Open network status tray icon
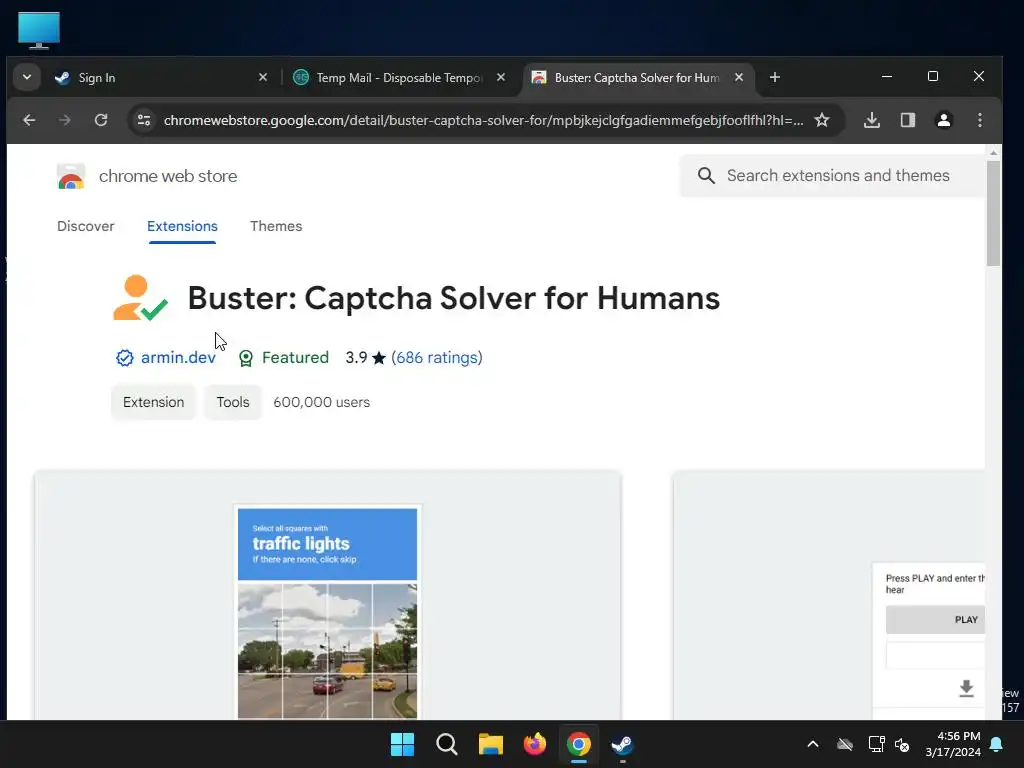This screenshot has height=768, width=1024. click(876, 744)
